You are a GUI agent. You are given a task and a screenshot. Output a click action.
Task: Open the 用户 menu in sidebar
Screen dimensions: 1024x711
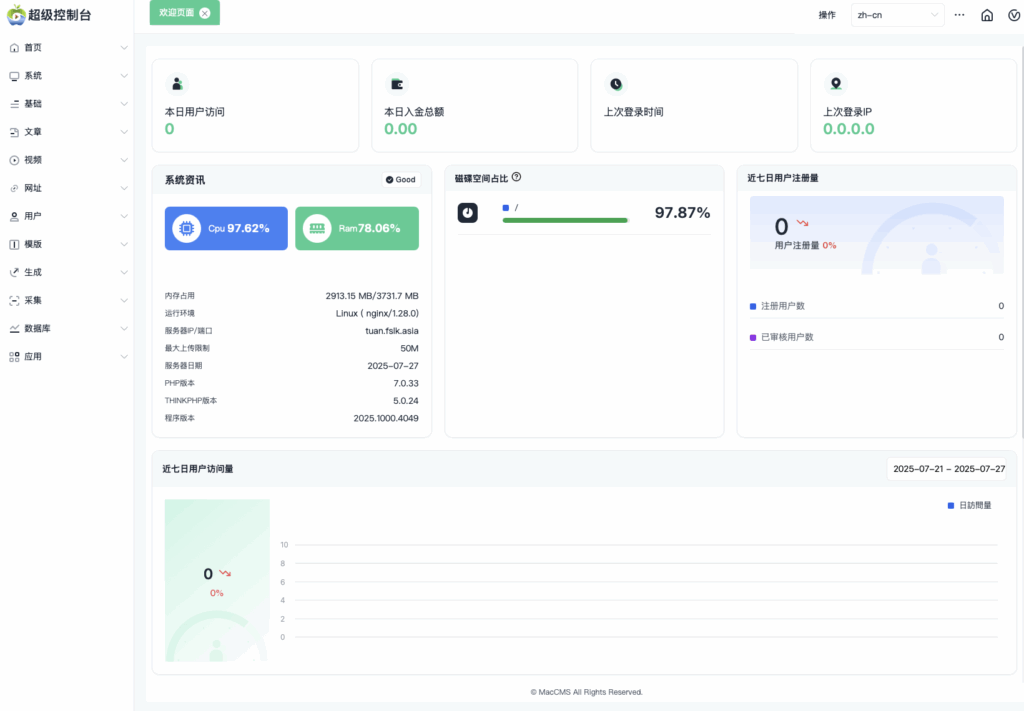point(67,216)
